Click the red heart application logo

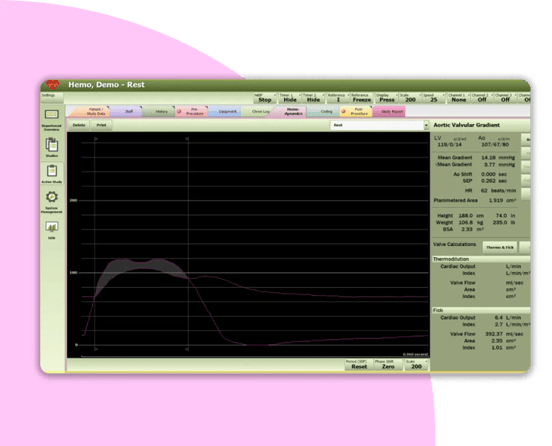53,84
